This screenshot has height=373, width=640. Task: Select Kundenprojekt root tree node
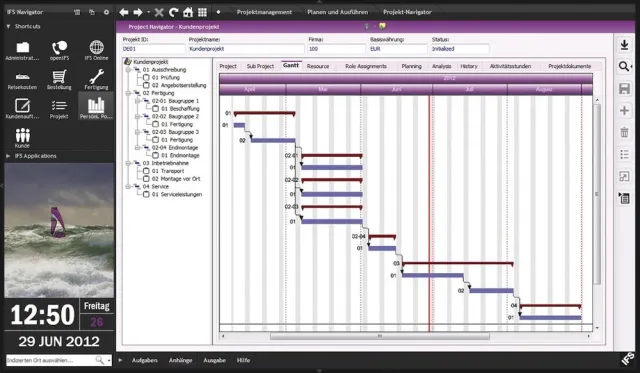[151, 62]
